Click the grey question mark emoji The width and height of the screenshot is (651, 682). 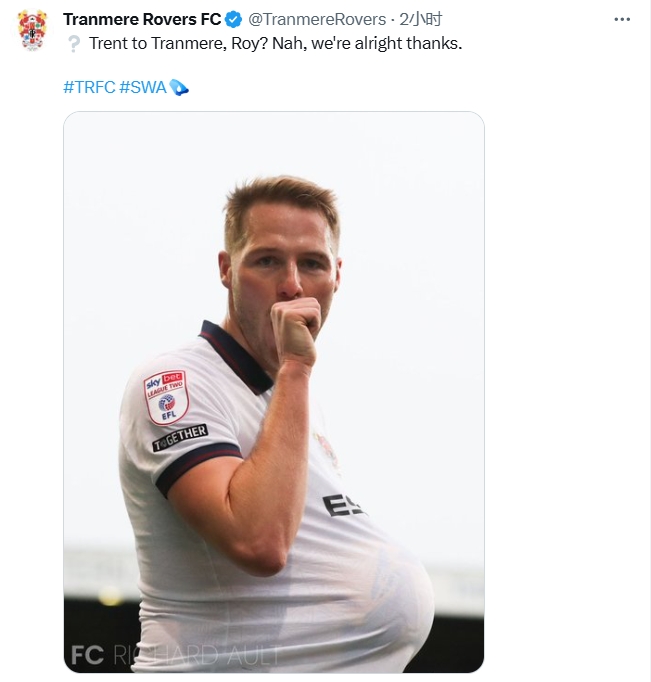(73, 44)
